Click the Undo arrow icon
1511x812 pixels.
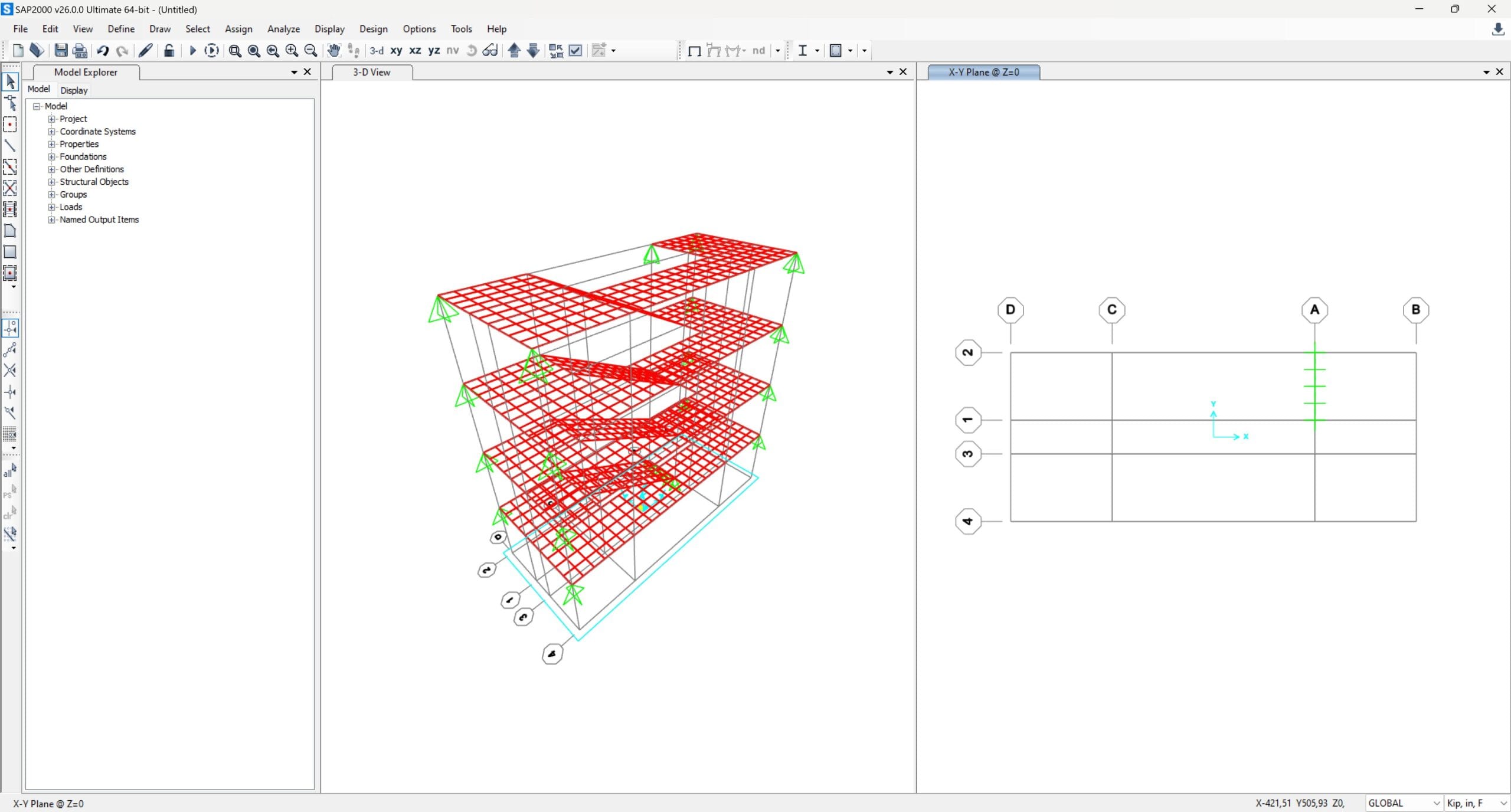[103, 51]
